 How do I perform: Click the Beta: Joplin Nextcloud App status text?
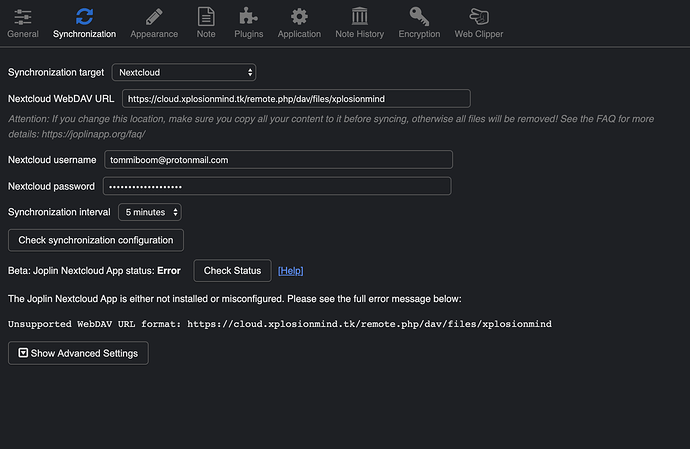tap(94, 271)
